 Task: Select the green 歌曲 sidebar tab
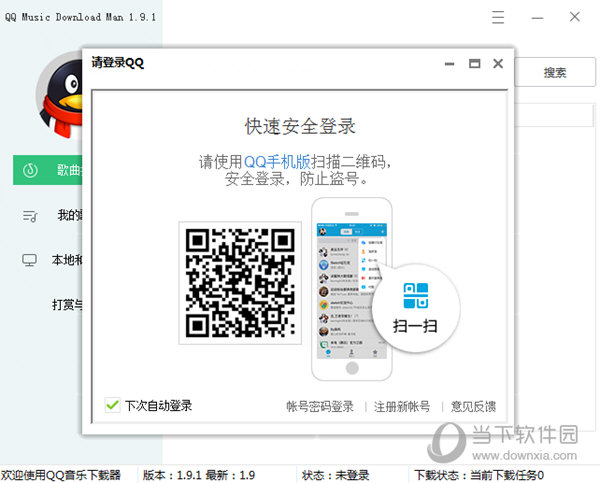click(47, 170)
